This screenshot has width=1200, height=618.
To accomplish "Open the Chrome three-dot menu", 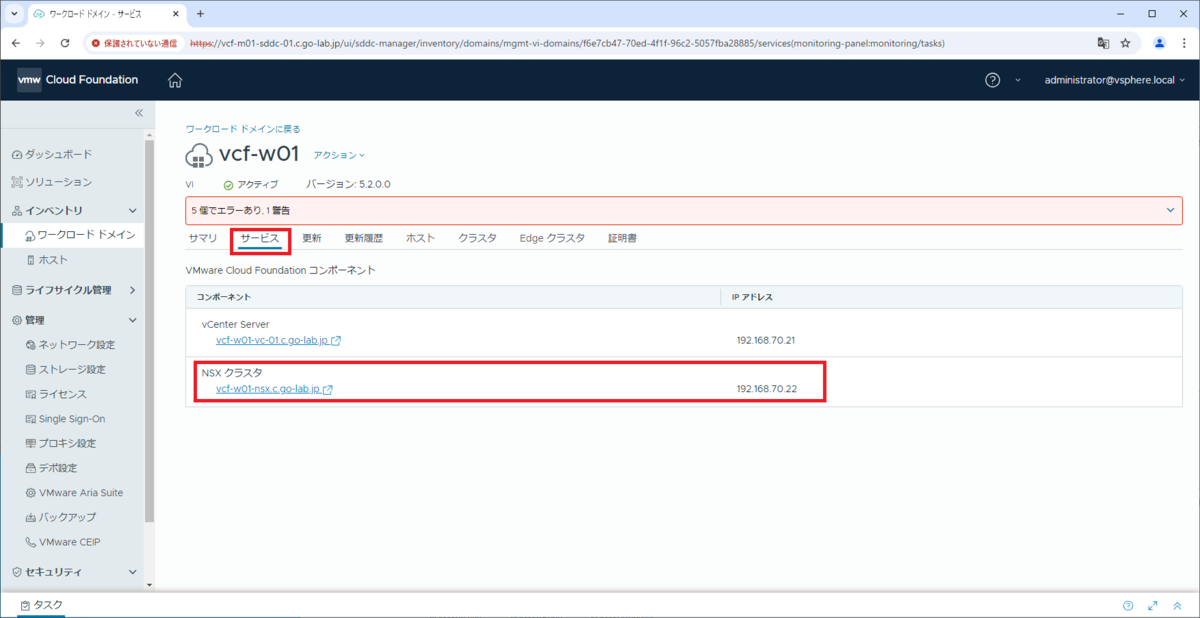I will pyautogui.click(x=1183, y=43).
